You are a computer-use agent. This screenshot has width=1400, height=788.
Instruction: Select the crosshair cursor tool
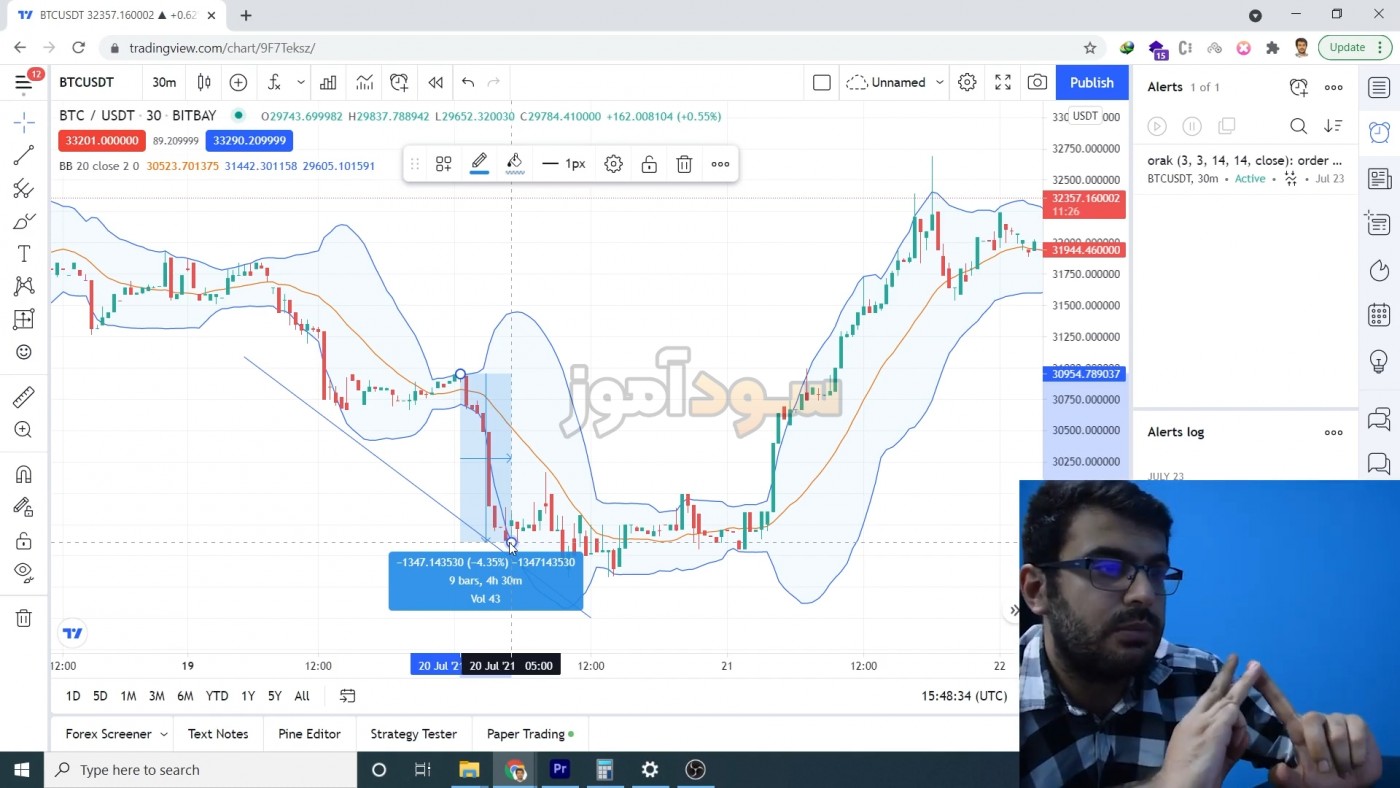click(x=24, y=122)
